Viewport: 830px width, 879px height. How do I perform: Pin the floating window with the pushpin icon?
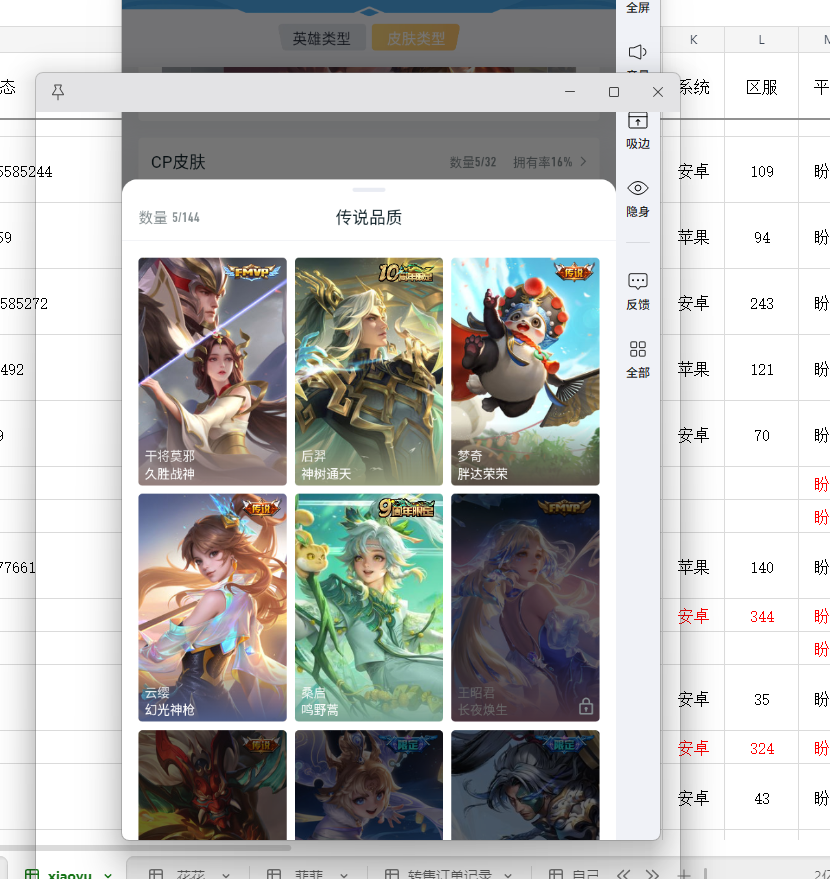[x=58, y=91]
